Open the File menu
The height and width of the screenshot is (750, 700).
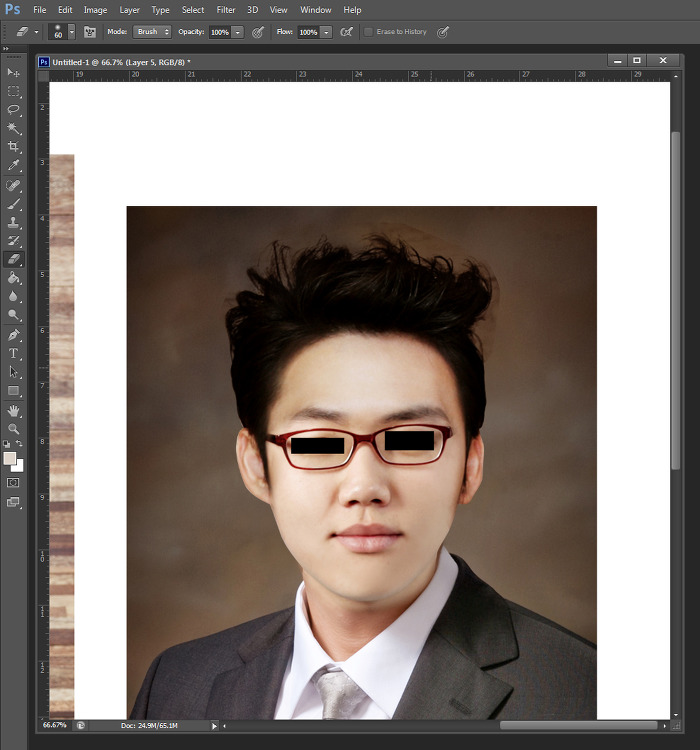pos(40,10)
